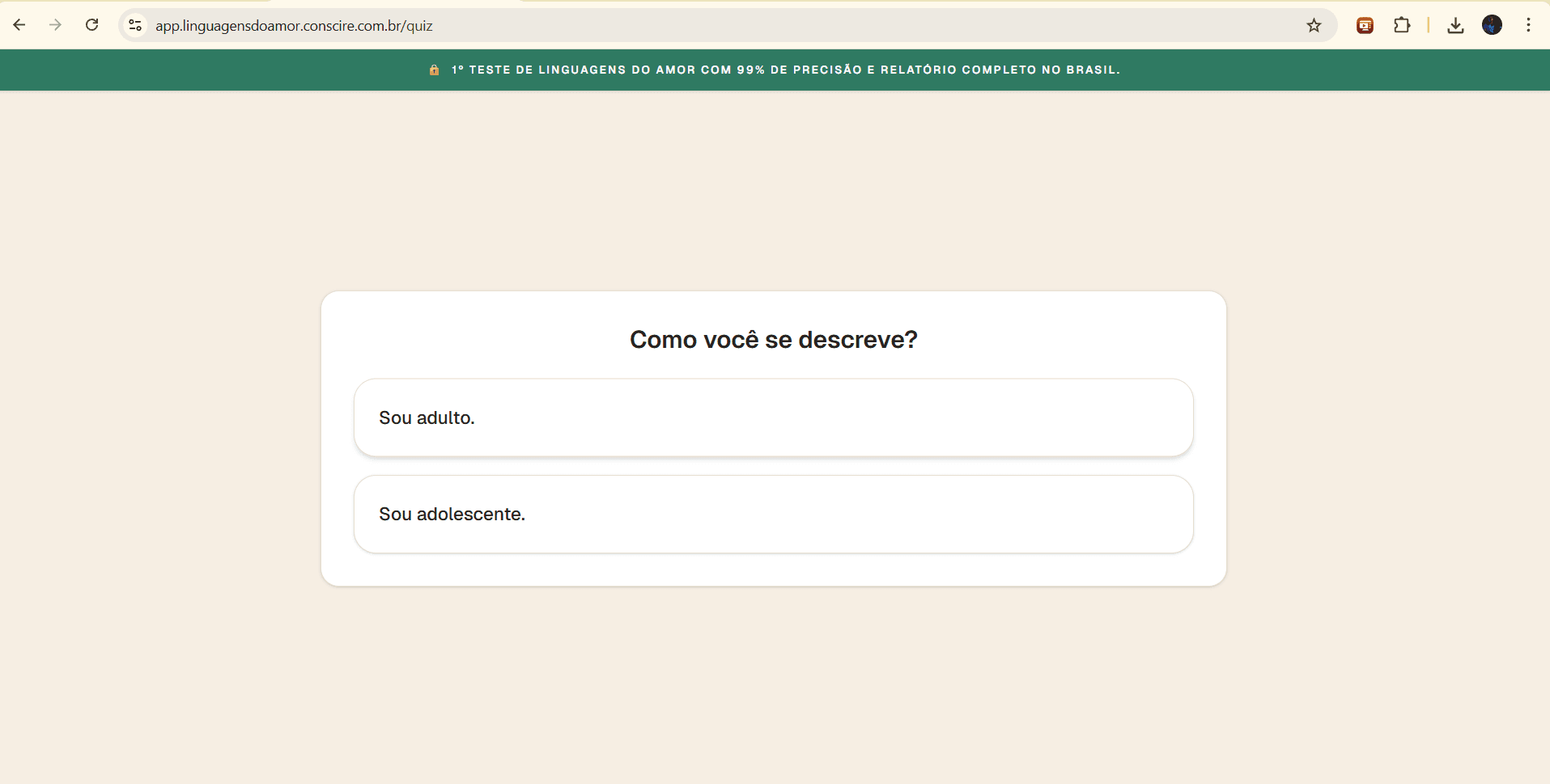The image size is (1550, 784).
Task: Select the 'Sou adolescente.' answer
Action: [x=773, y=514]
